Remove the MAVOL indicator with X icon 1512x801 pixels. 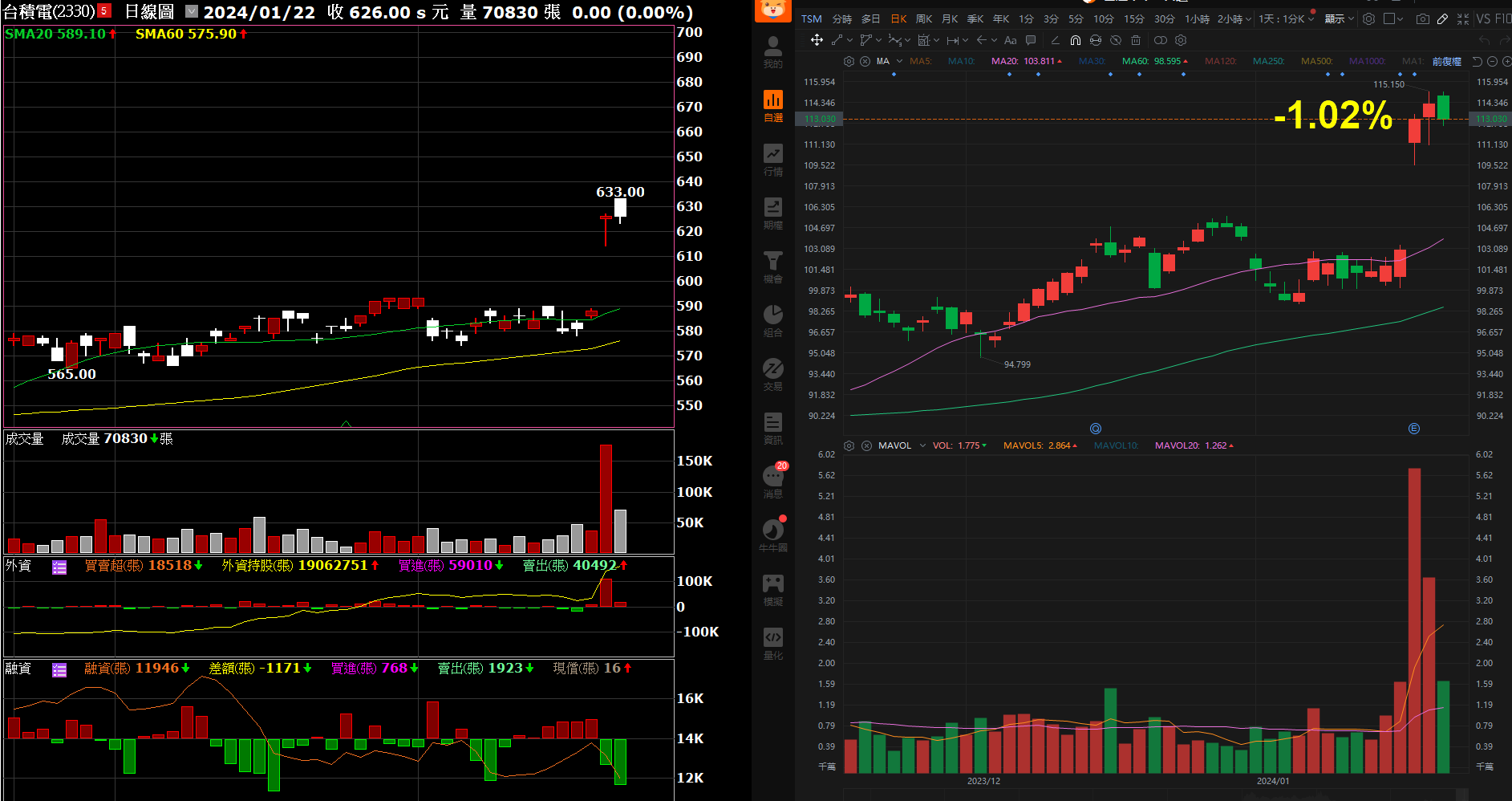867,445
